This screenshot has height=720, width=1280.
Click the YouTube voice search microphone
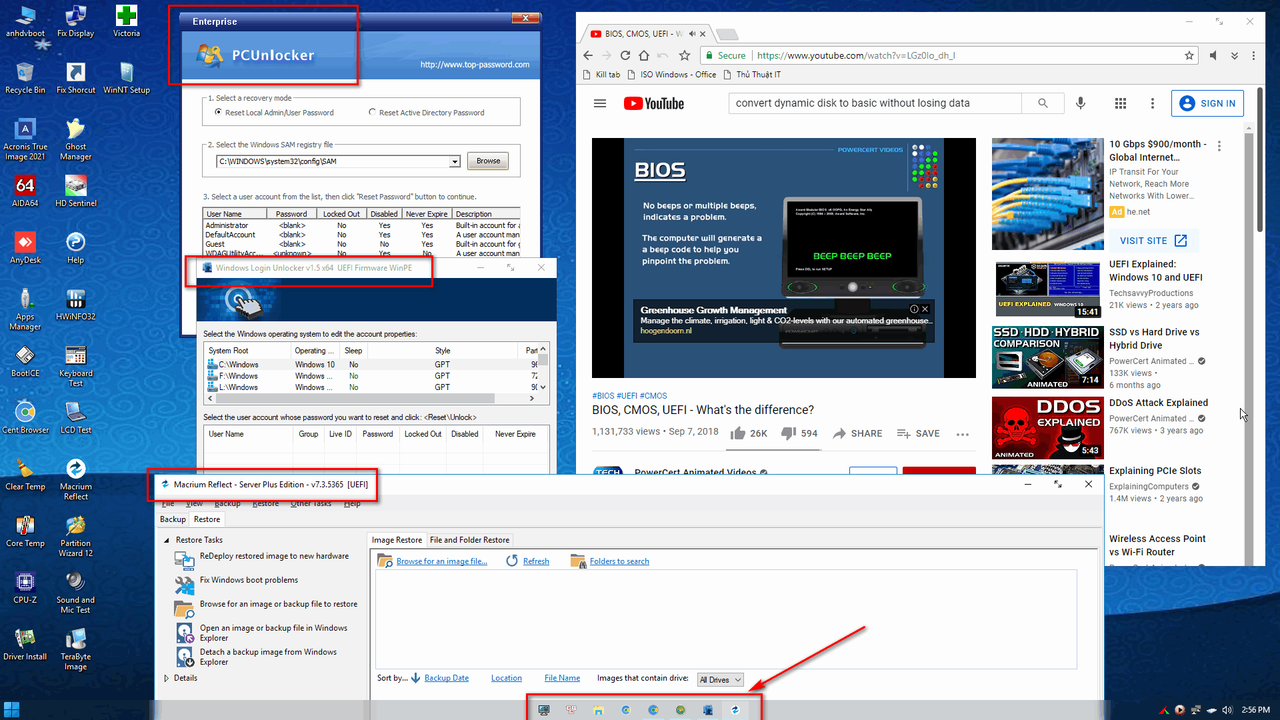point(1081,103)
